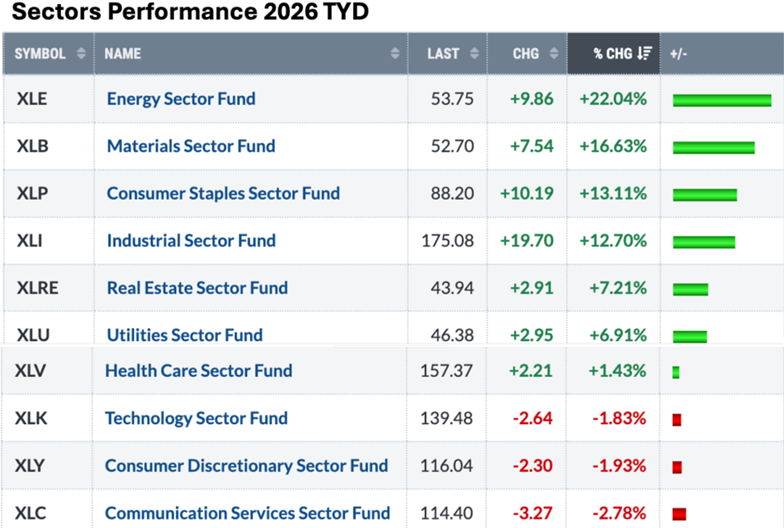
Task: Toggle the descending sort icon on % CHG
Action: pyautogui.click(x=645, y=54)
